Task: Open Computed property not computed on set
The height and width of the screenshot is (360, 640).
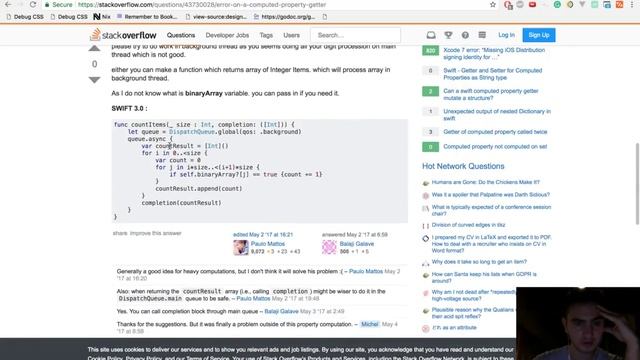Action: pos(495,147)
